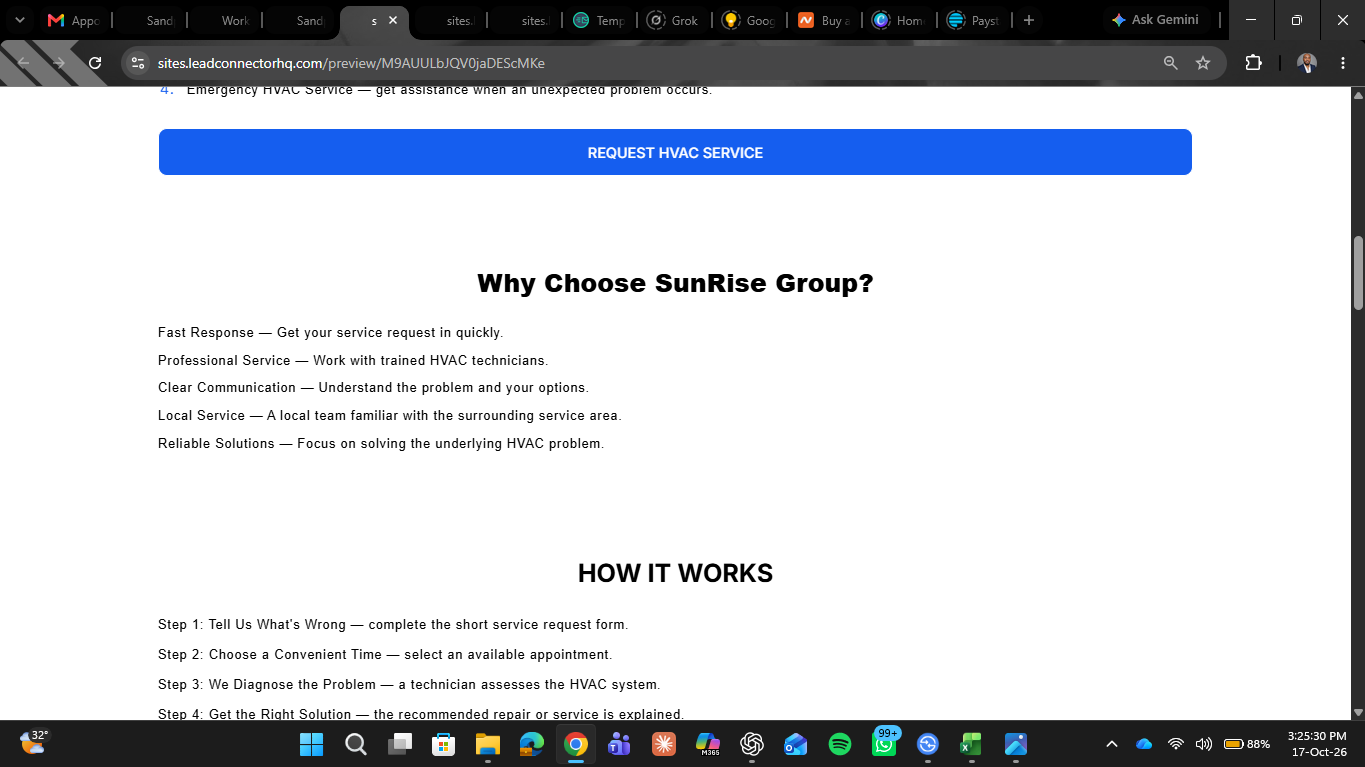
Task: Switch to the Home tab
Action: [x=899, y=20]
